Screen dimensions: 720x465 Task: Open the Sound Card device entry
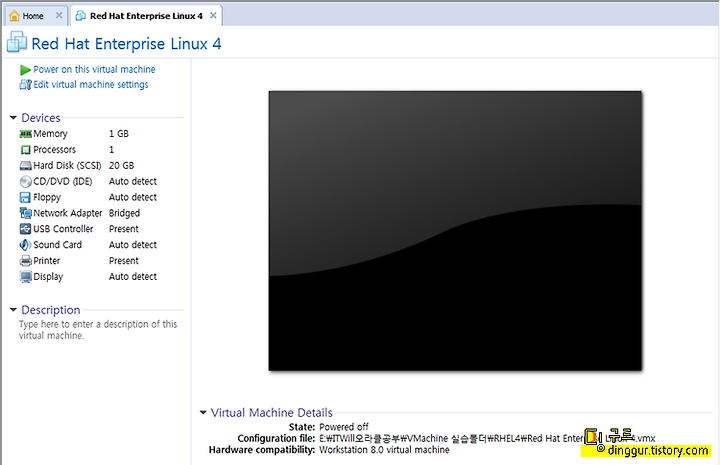point(57,245)
